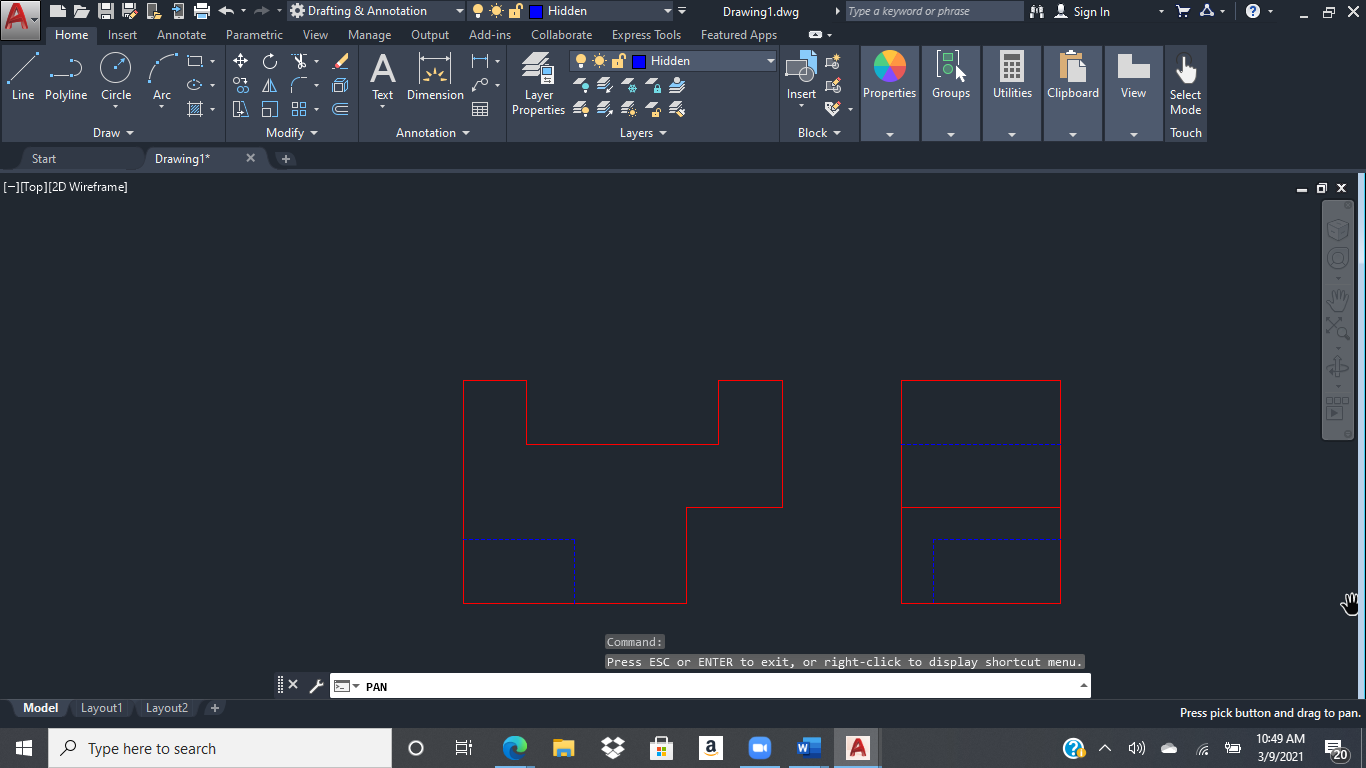Viewport: 1366px width, 768px height.
Task: Open the Hidden layer dropdown
Action: [769, 61]
